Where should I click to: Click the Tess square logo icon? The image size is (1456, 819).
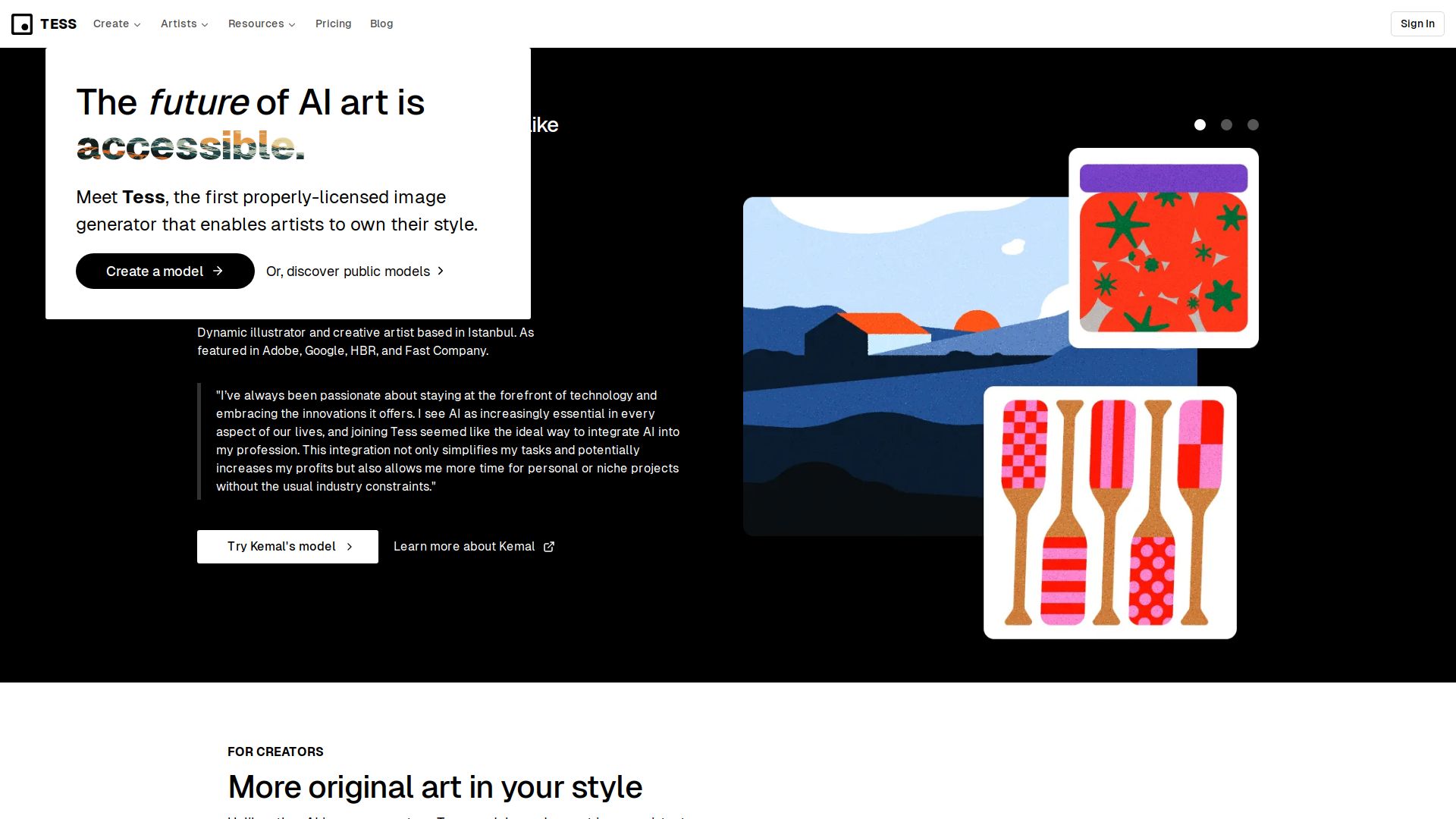(x=22, y=24)
